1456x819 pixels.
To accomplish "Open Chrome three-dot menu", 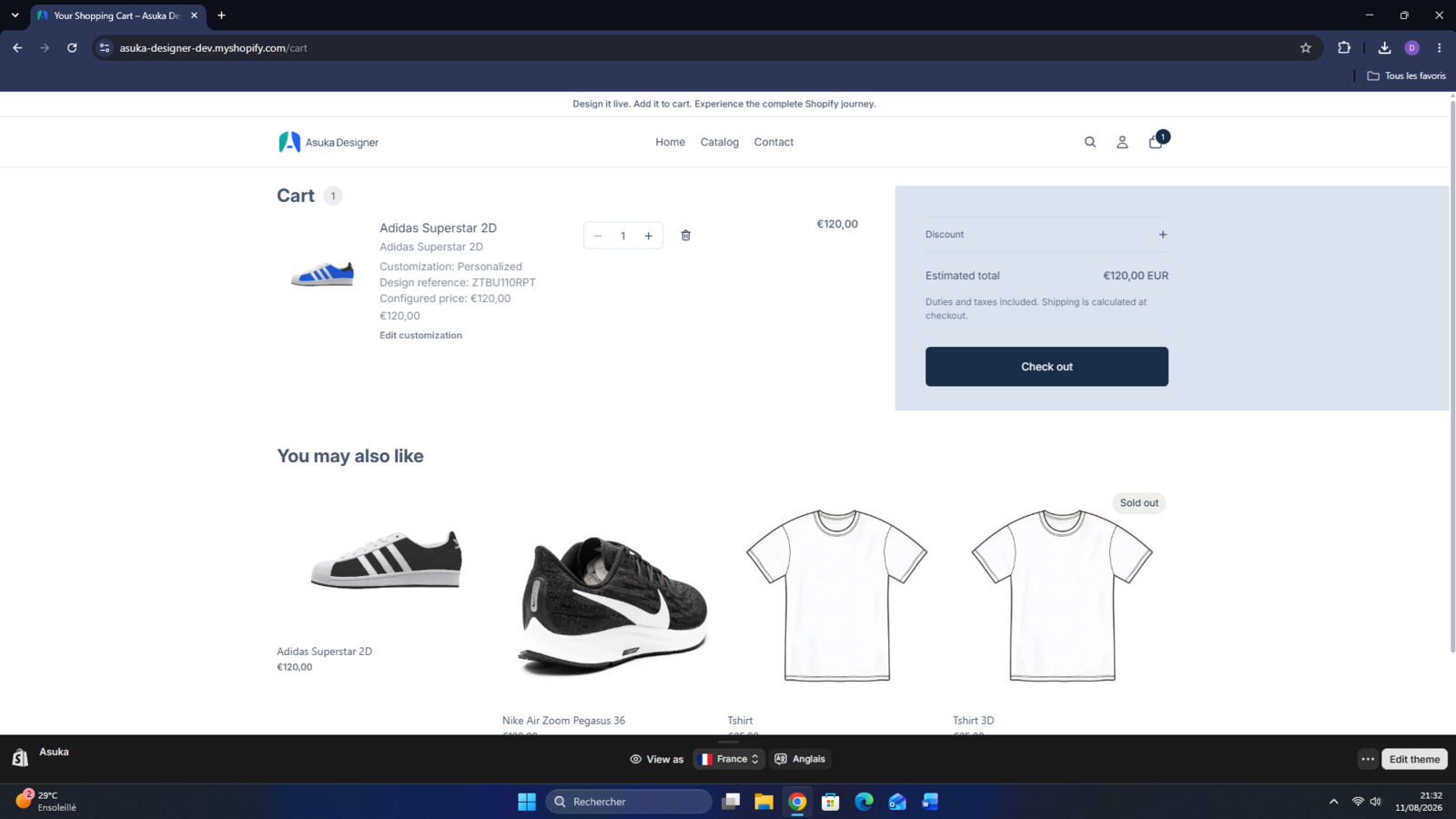I will pos(1440,48).
